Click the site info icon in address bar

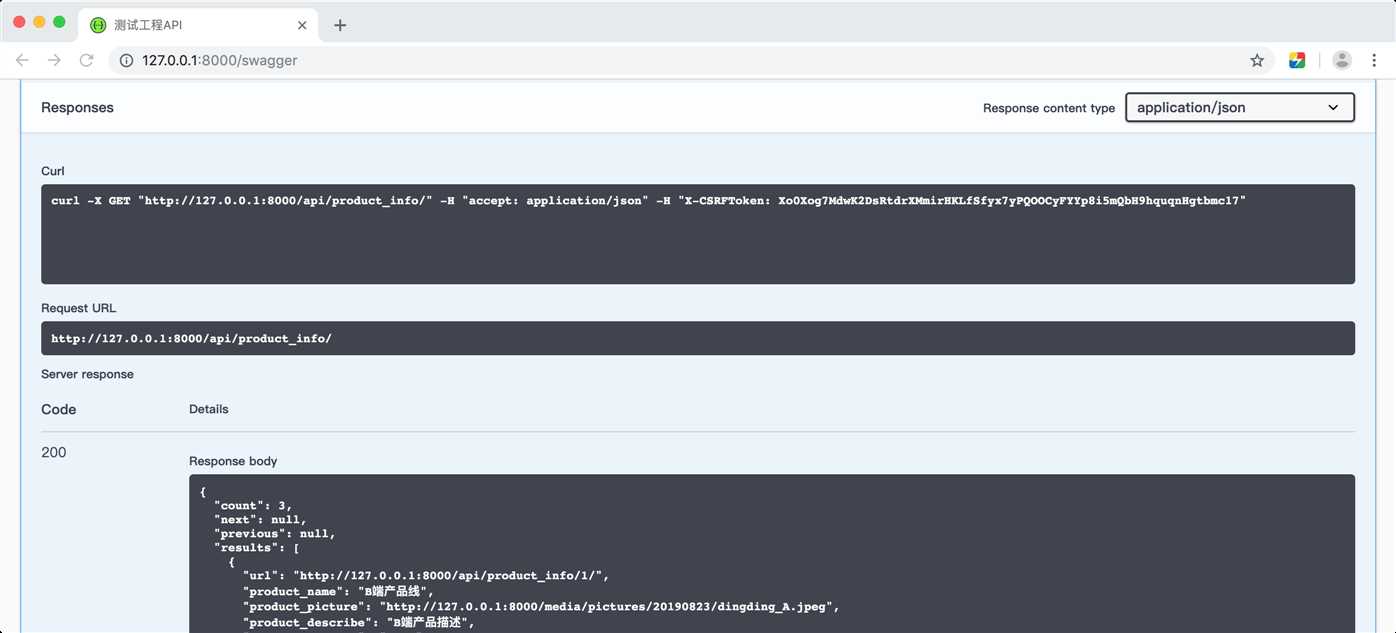coord(126,60)
